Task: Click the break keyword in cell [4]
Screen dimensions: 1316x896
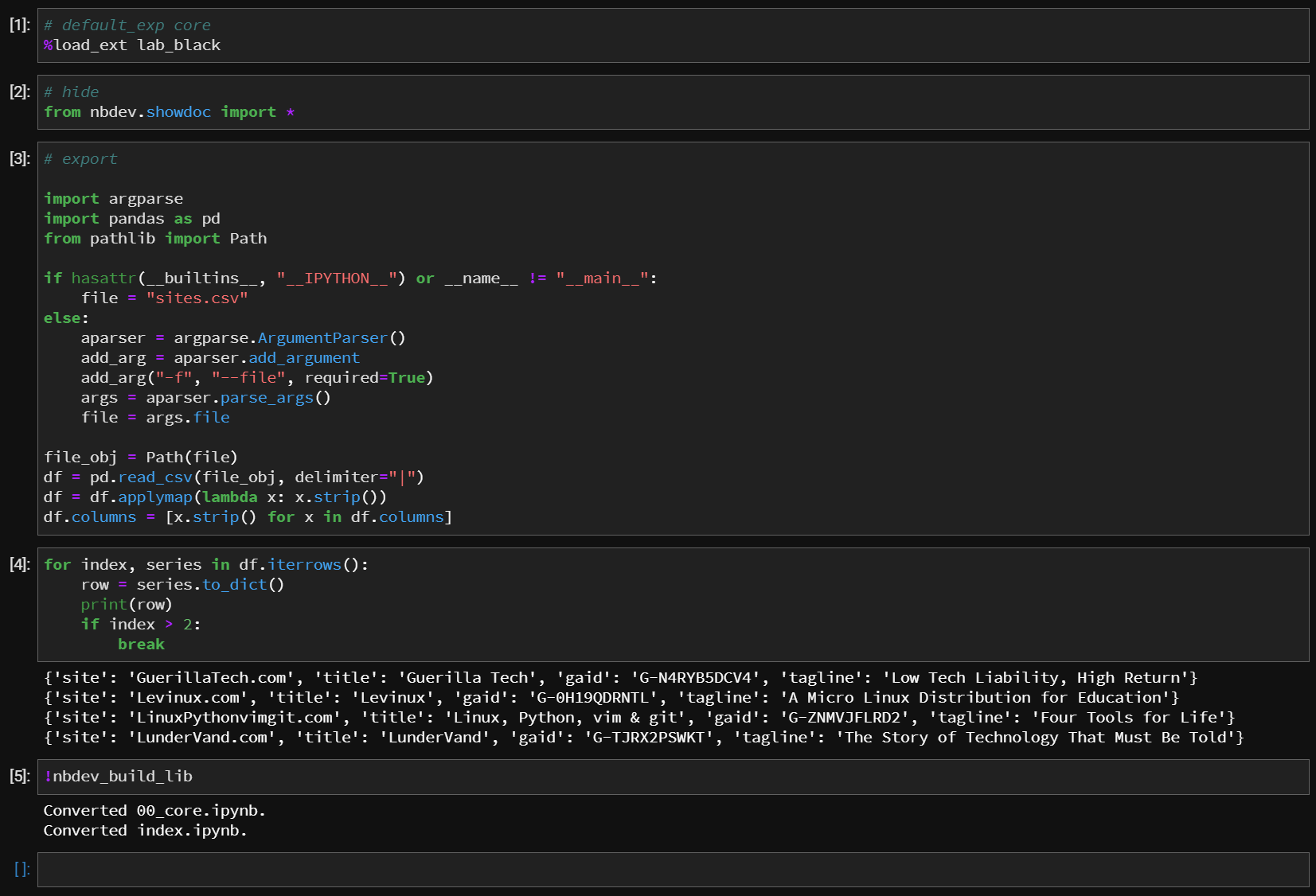Action: (x=140, y=644)
